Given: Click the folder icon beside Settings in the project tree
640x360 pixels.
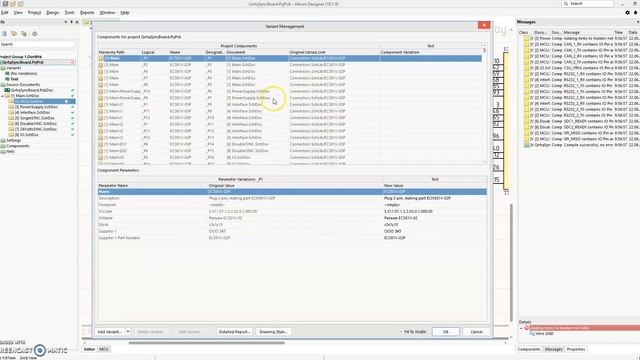Looking at the screenshot, I should click(3, 140).
